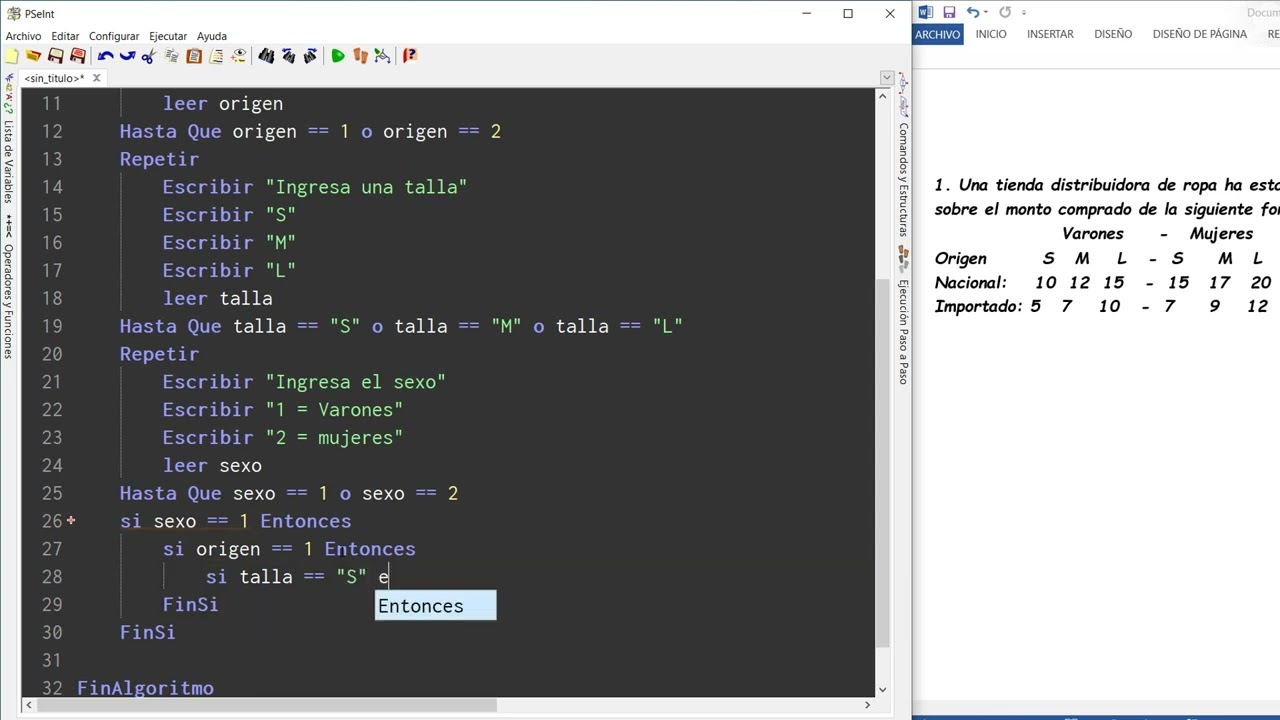Screen dimensions: 1280x720
Task: Click the editor vertical scrollbar up arrow
Action: pyautogui.click(x=882, y=96)
